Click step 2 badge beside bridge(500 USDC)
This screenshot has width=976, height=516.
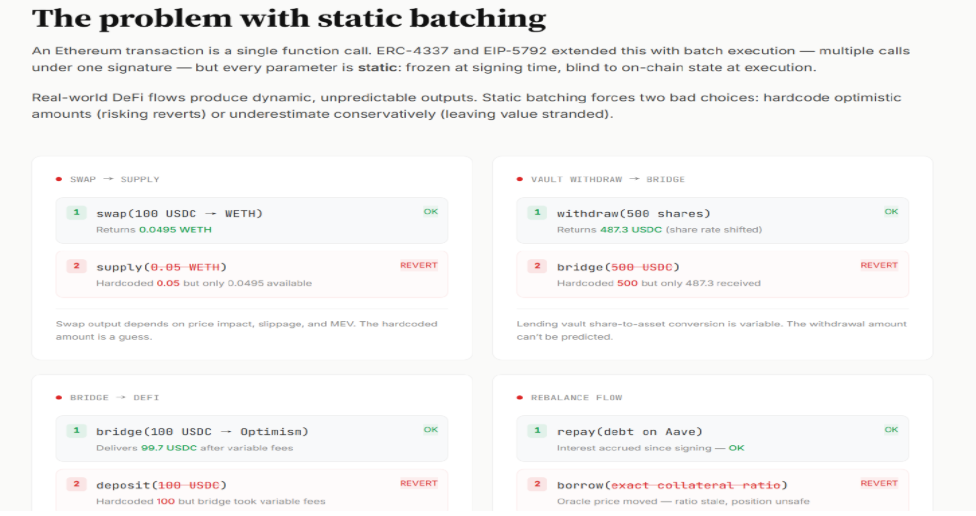pyautogui.click(x=537, y=267)
